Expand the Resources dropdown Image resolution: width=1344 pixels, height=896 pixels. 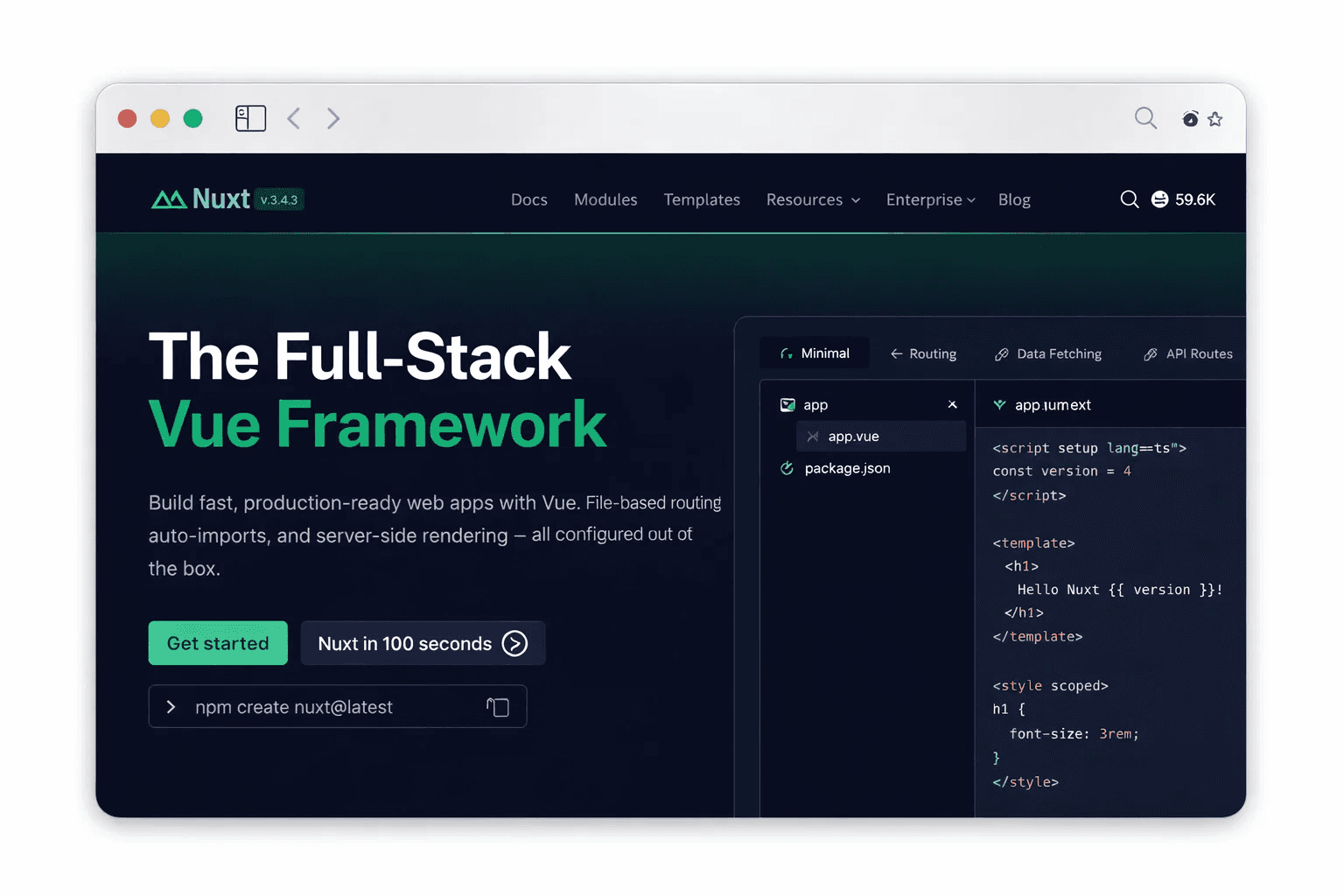pos(812,199)
